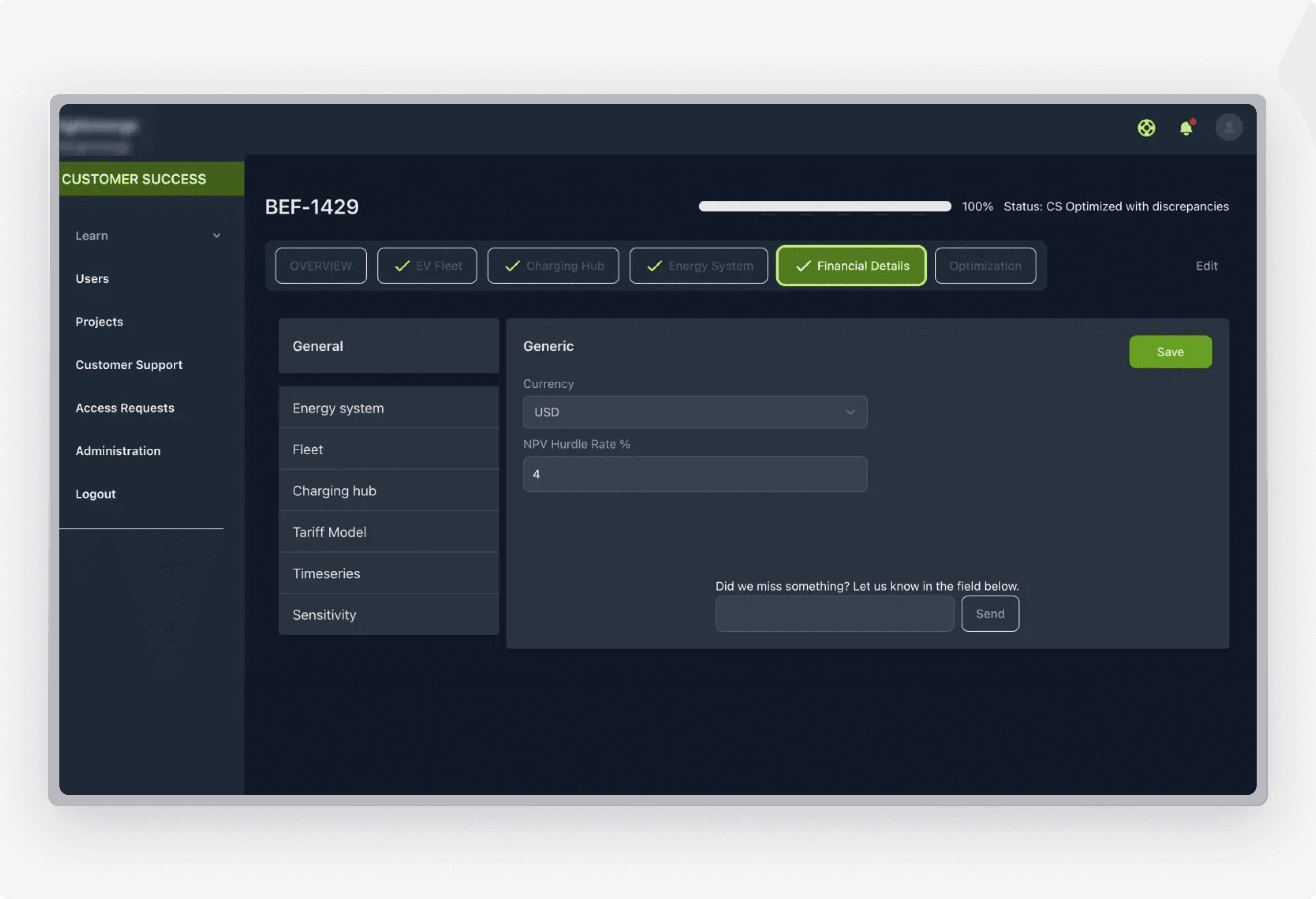Open Administration in sidebar
The width and height of the screenshot is (1316, 899).
pyautogui.click(x=118, y=451)
